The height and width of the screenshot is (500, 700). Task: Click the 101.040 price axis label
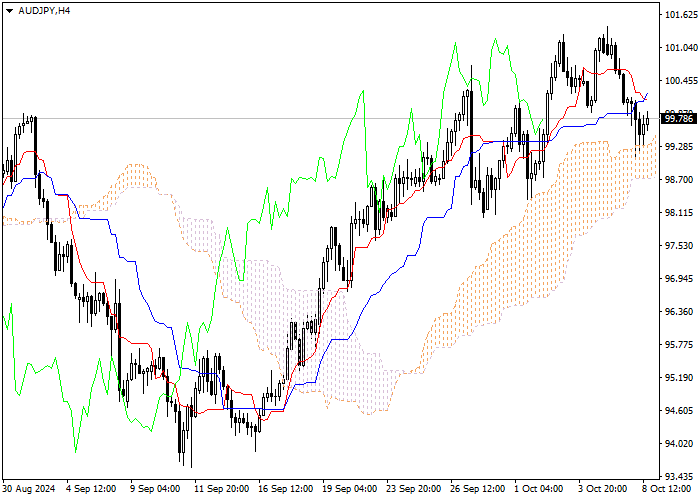click(x=681, y=48)
